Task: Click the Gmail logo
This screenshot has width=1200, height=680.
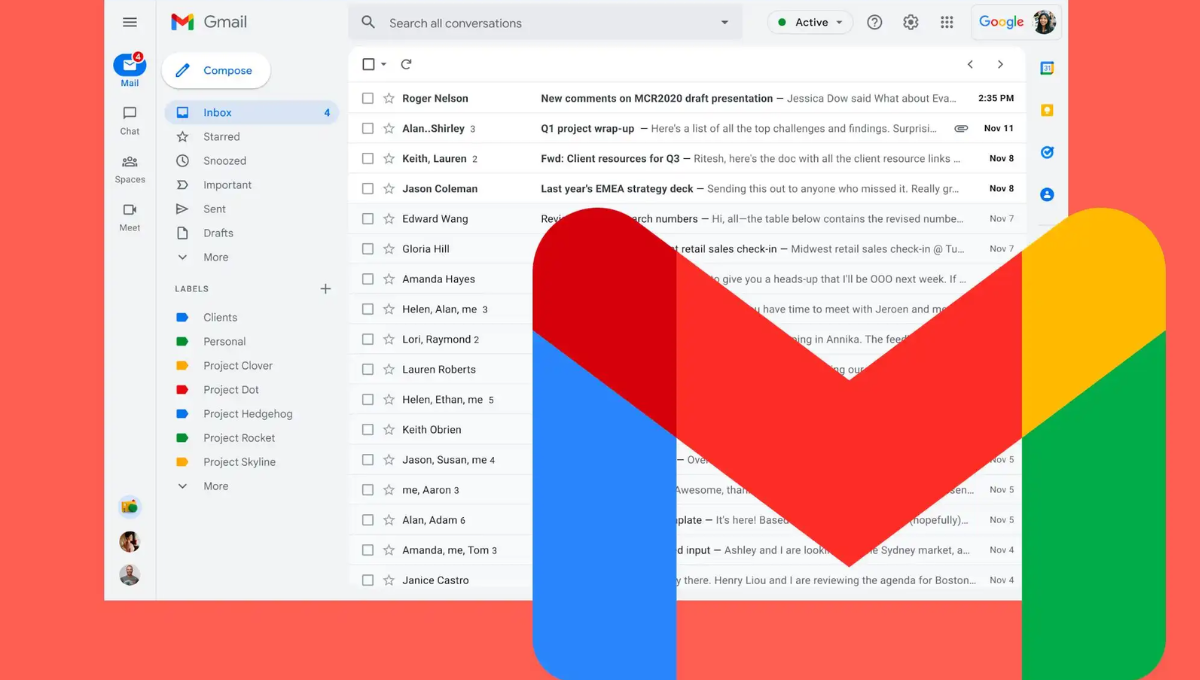Action: 209,22
